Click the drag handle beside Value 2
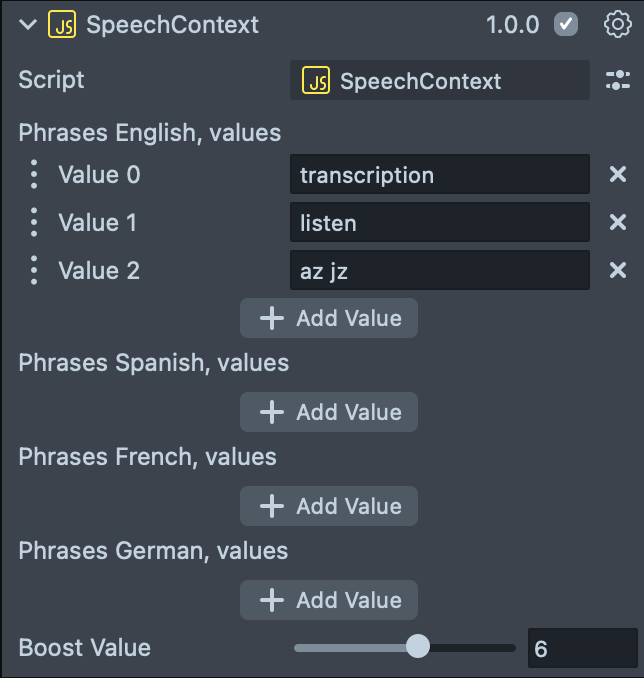This screenshot has width=644, height=678. coord(34,270)
